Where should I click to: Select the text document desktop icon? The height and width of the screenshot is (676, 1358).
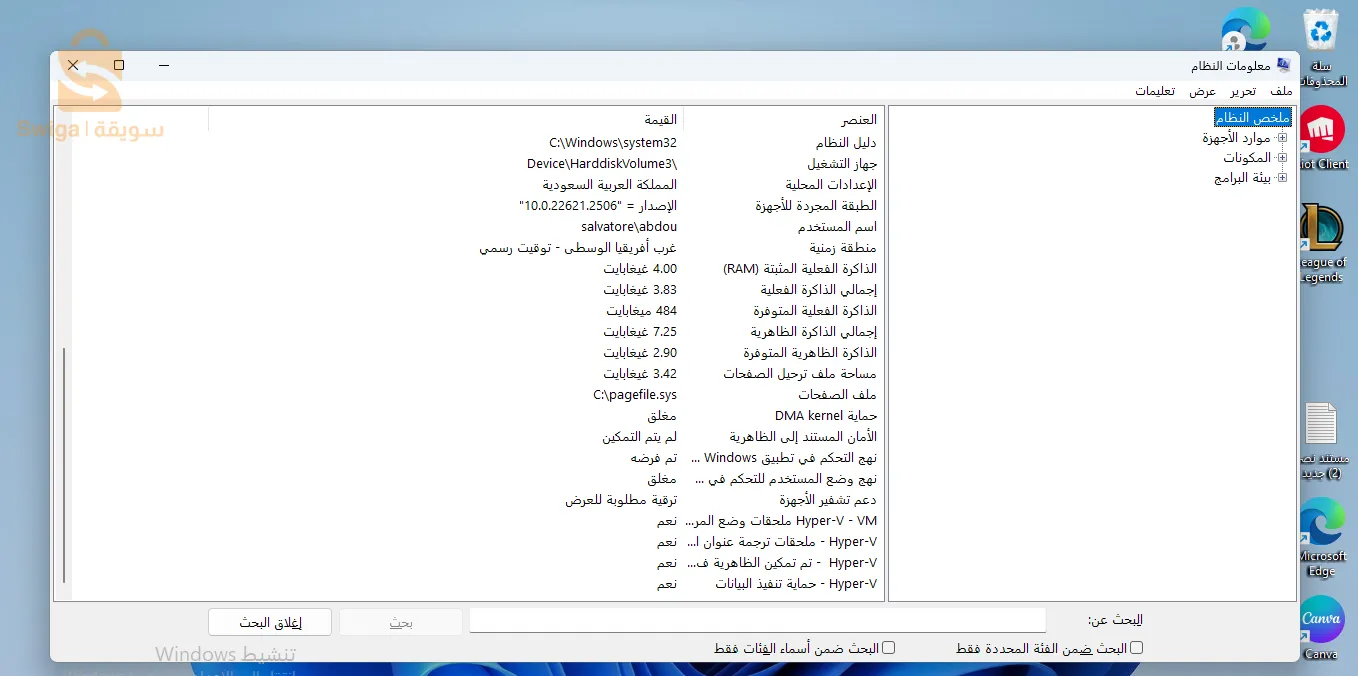click(x=1321, y=425)
